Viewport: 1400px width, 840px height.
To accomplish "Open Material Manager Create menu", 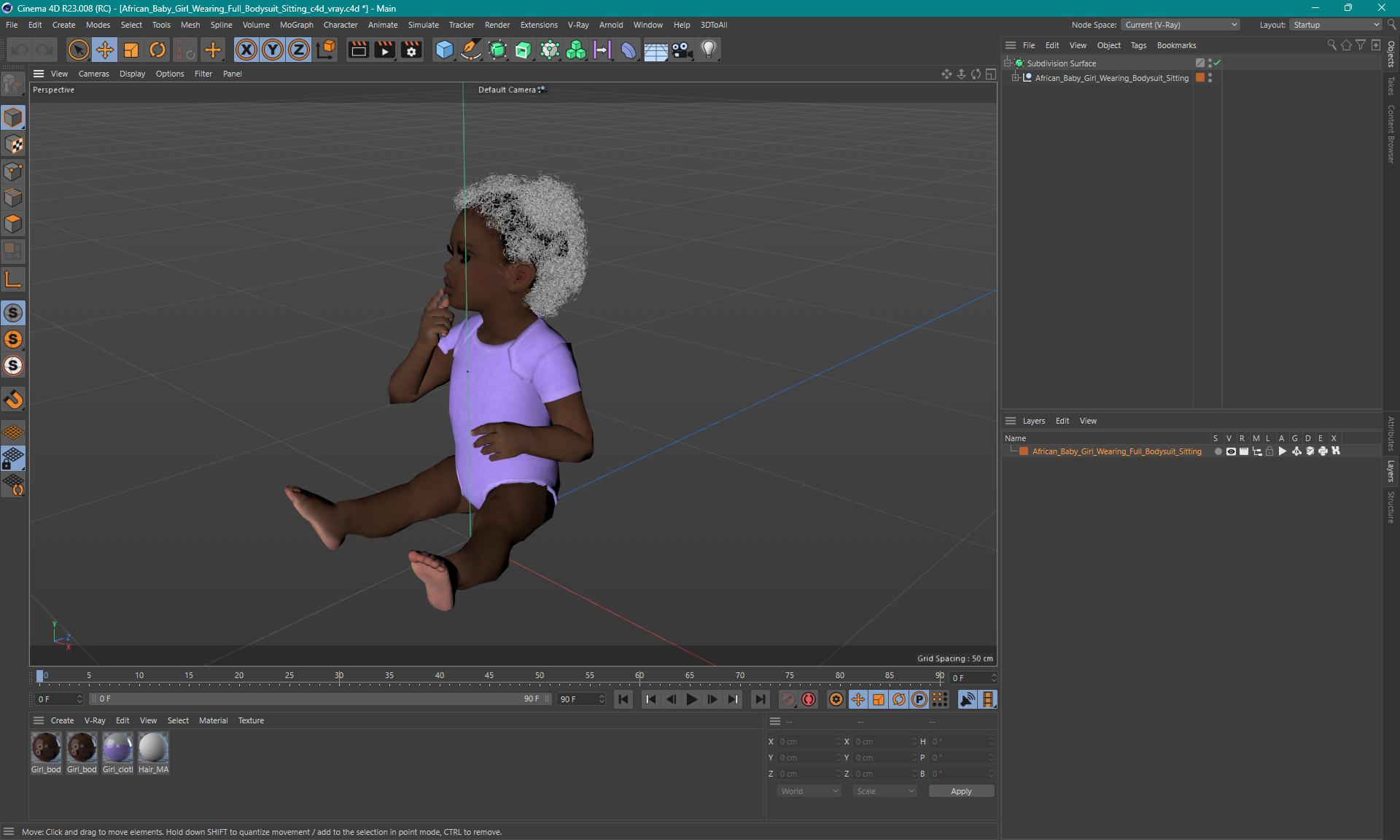I will 62,720.
